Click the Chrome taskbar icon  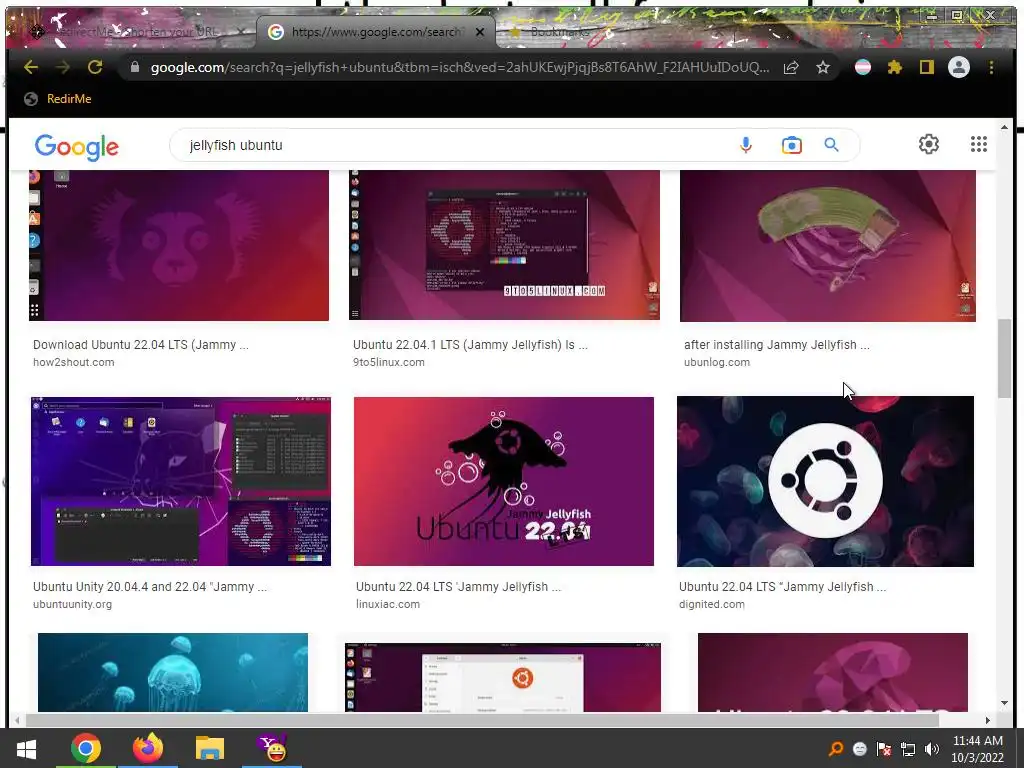(x=86, y=748)
